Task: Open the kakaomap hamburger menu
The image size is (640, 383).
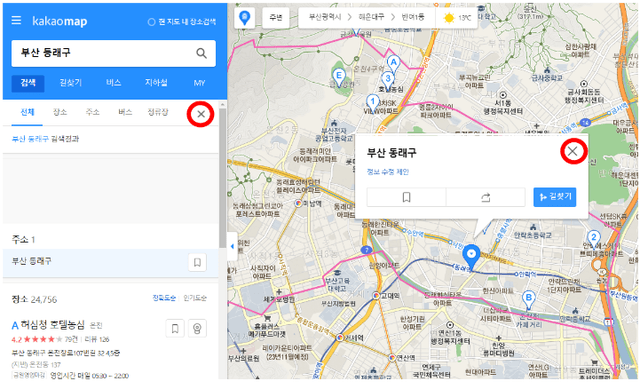Action: tap(16, 20)
